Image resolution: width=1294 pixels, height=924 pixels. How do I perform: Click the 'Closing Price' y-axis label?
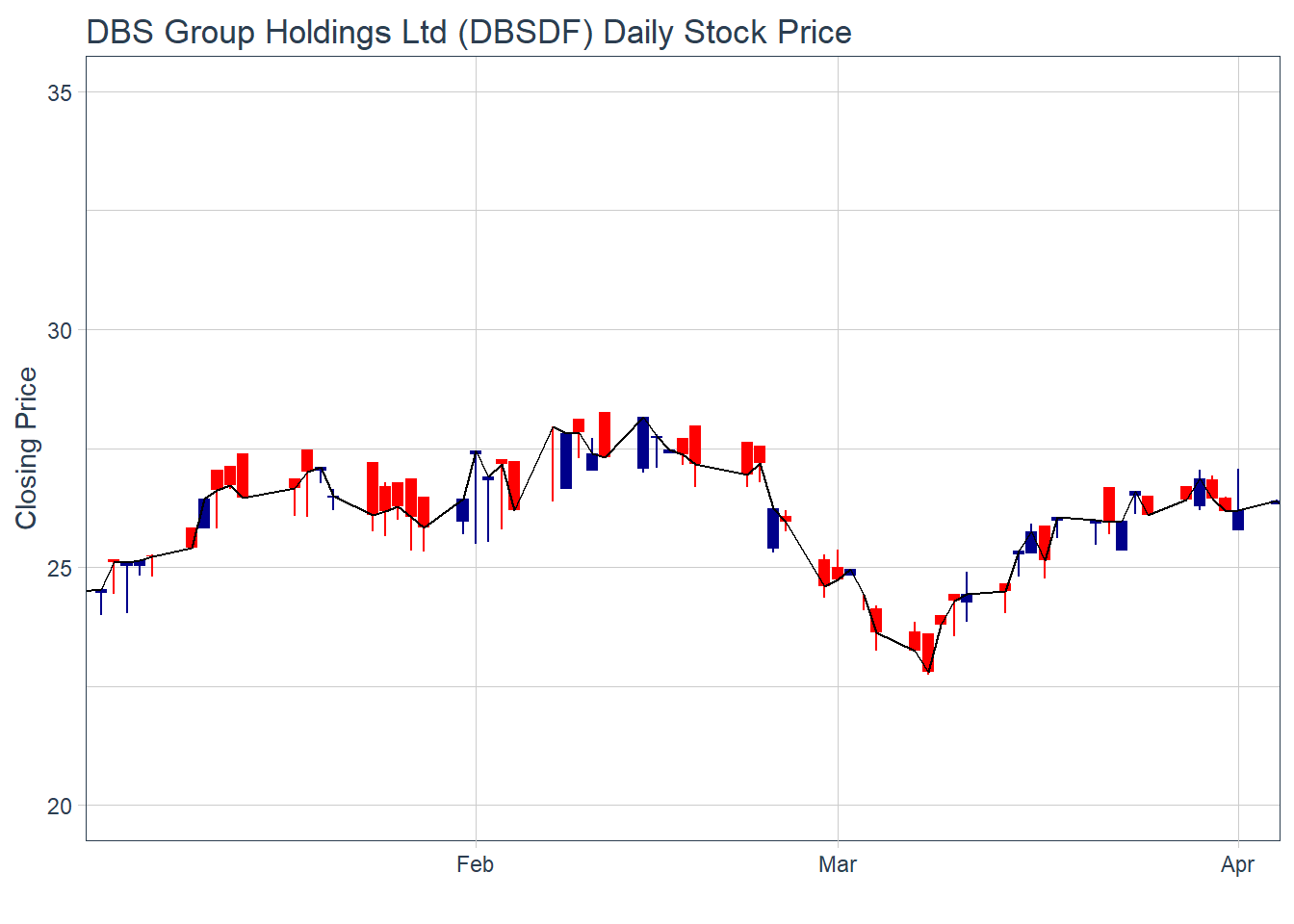26,449
